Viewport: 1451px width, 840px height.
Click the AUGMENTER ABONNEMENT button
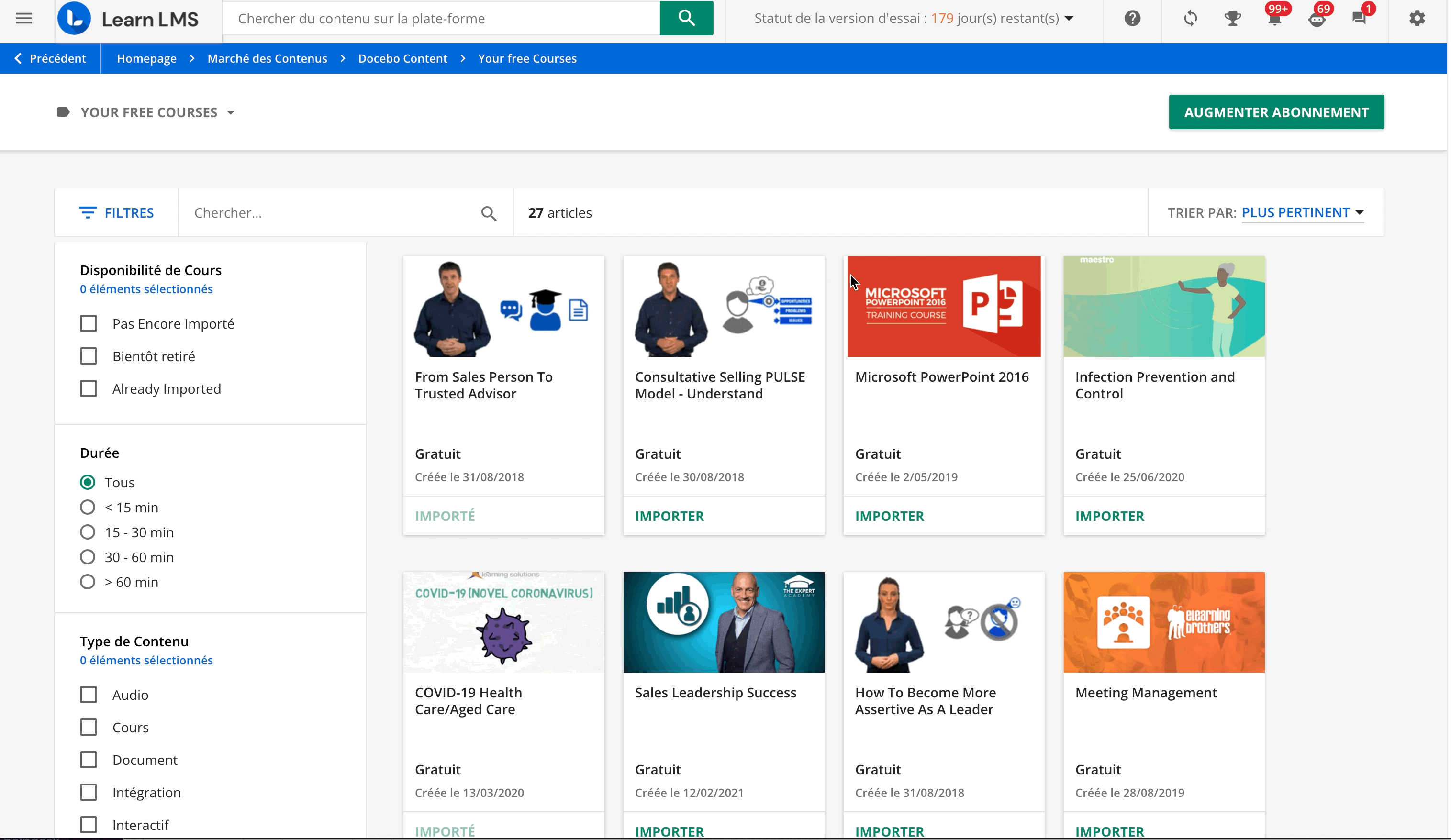[x=1276, y=112]
